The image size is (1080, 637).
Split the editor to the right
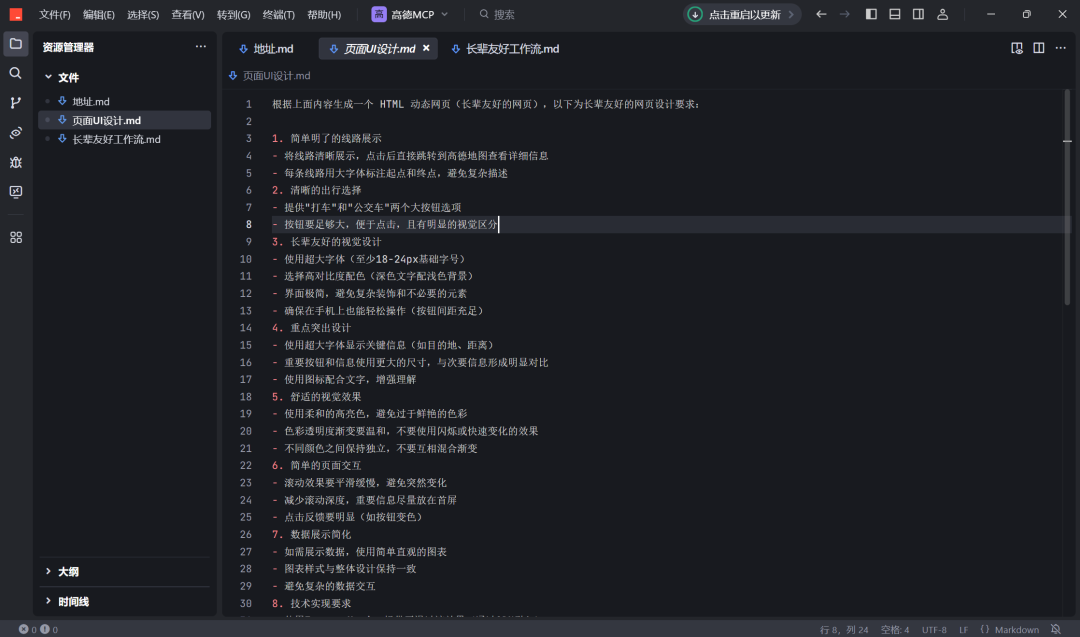pos(1039,48)
